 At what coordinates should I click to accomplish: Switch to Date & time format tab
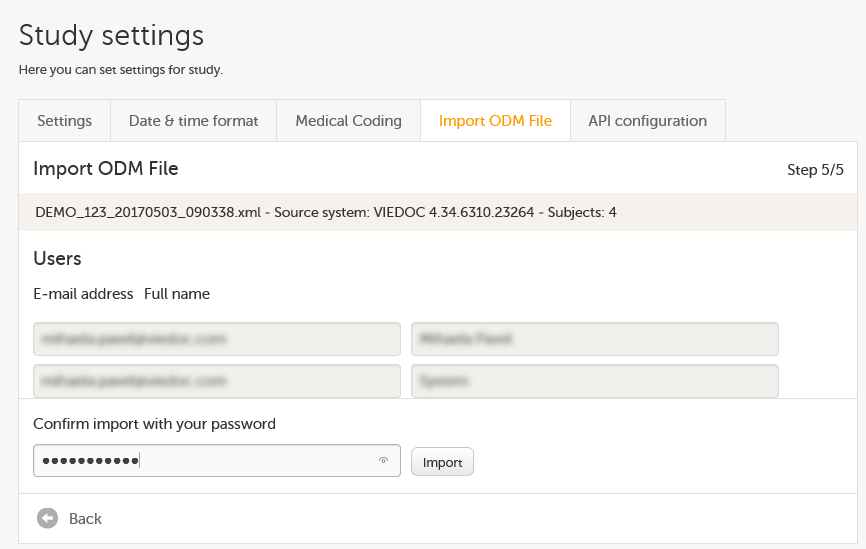[x=193, y=121]
